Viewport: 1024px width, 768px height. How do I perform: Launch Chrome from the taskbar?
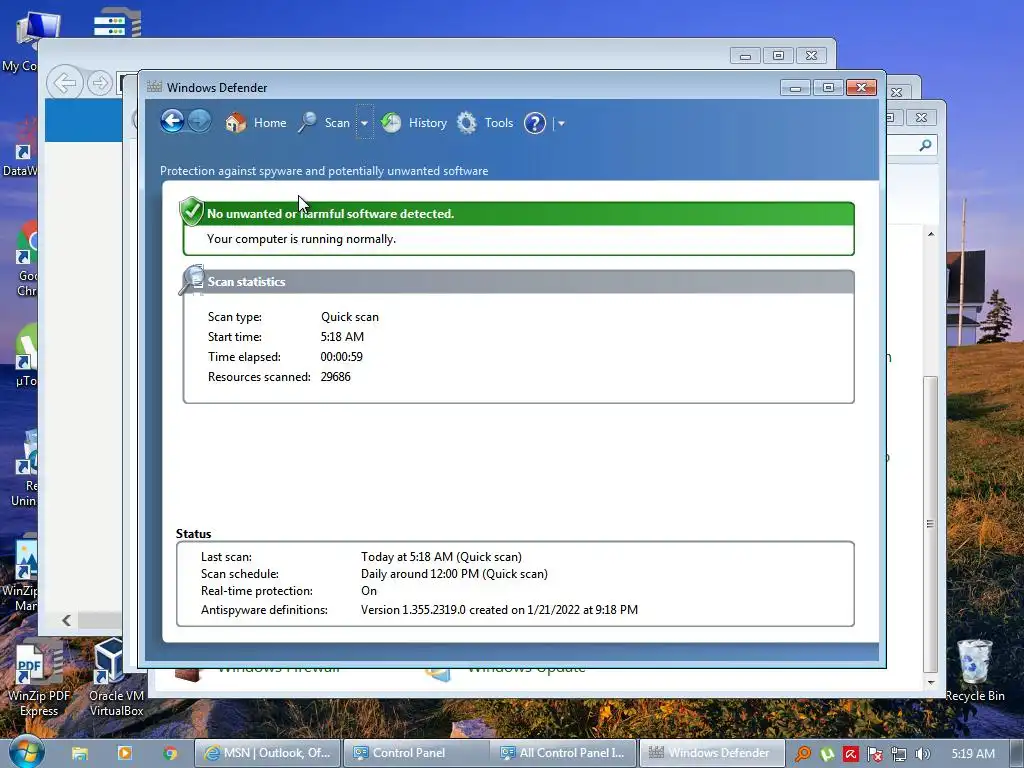[x=170, y=753]
